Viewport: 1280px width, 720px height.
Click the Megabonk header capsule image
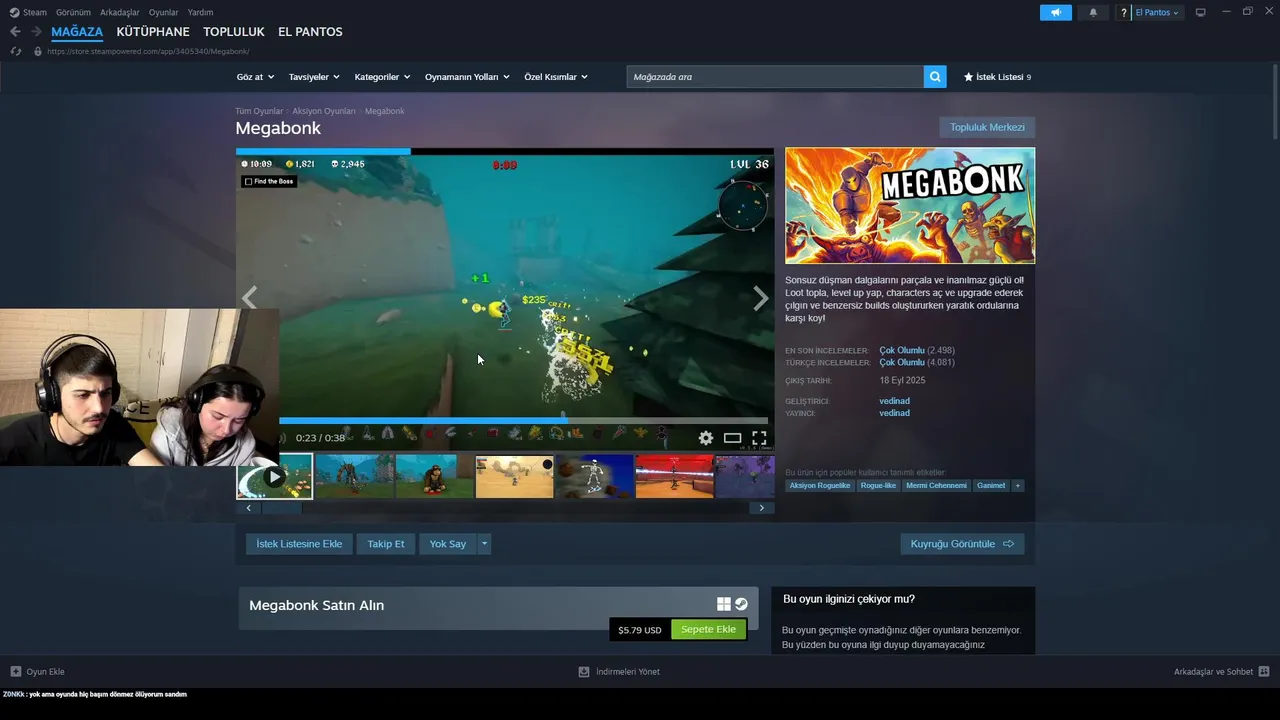click(910, 206)
